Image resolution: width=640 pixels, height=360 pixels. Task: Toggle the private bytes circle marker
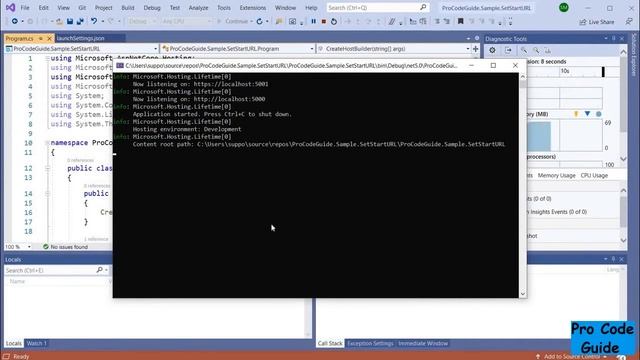pos(599,114)
